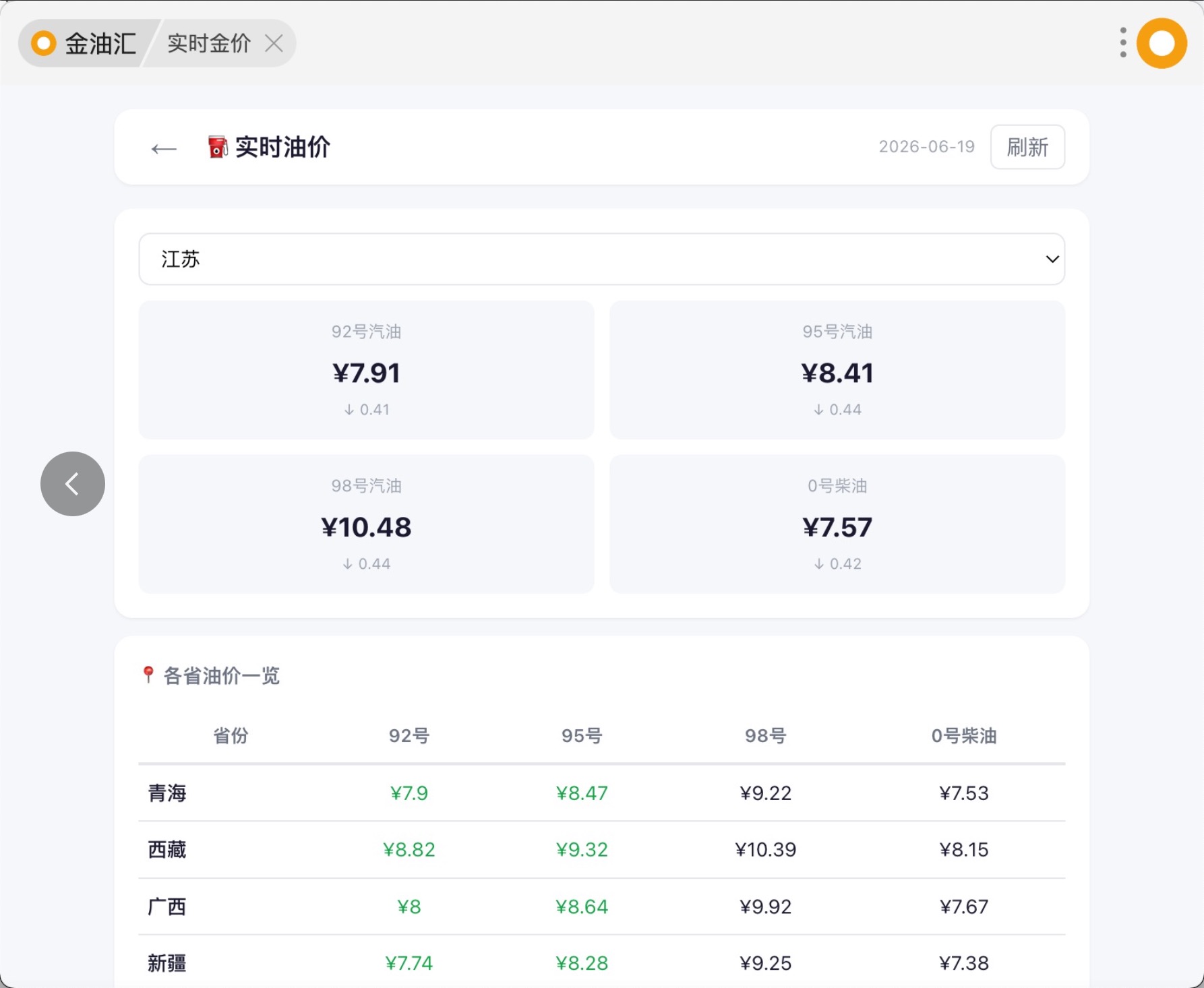The image size is (1204, 988).
Task: Open the 江苏 province dropdown
Action: [601, 259]
